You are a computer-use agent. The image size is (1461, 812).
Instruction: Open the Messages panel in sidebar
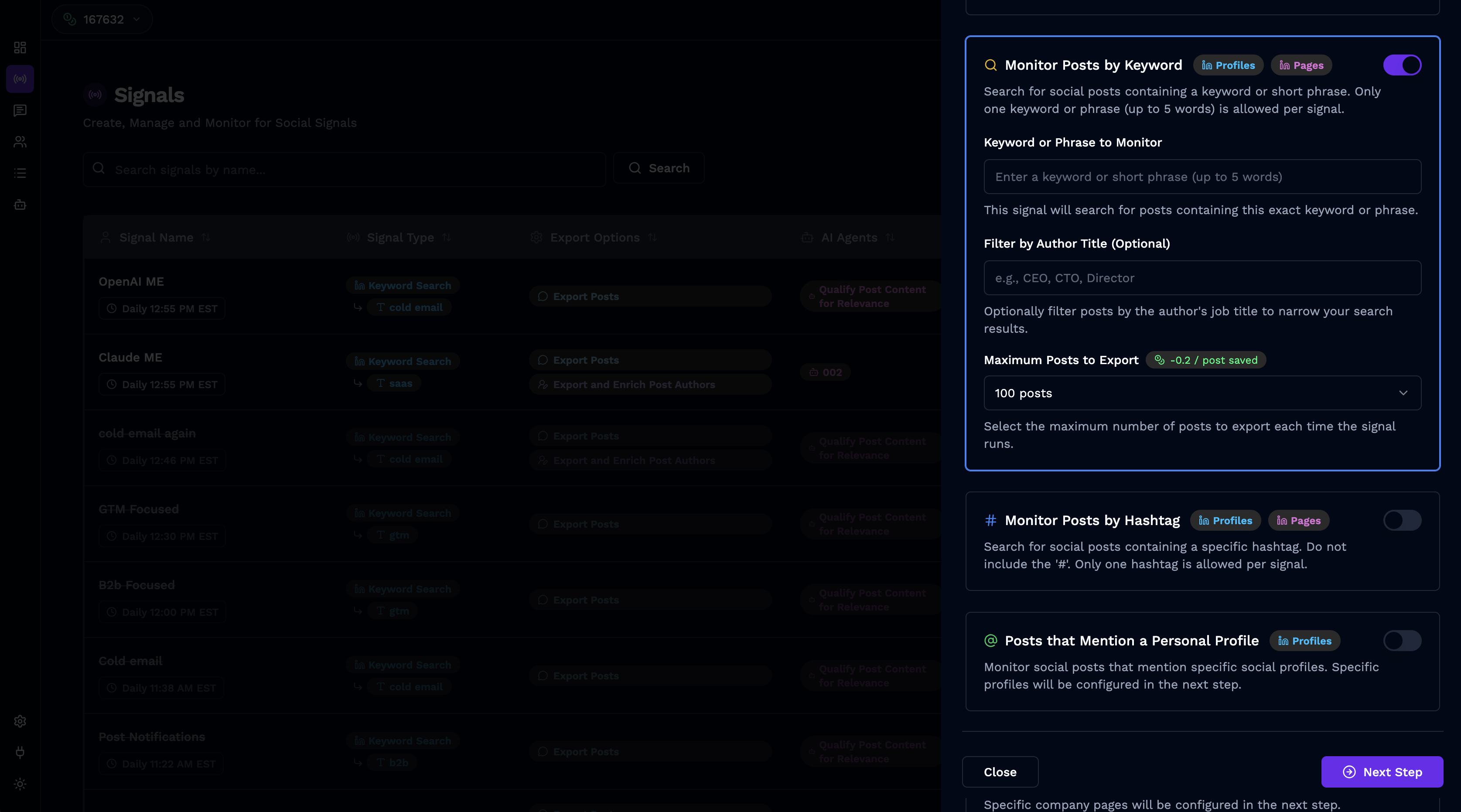coord(20,110)
